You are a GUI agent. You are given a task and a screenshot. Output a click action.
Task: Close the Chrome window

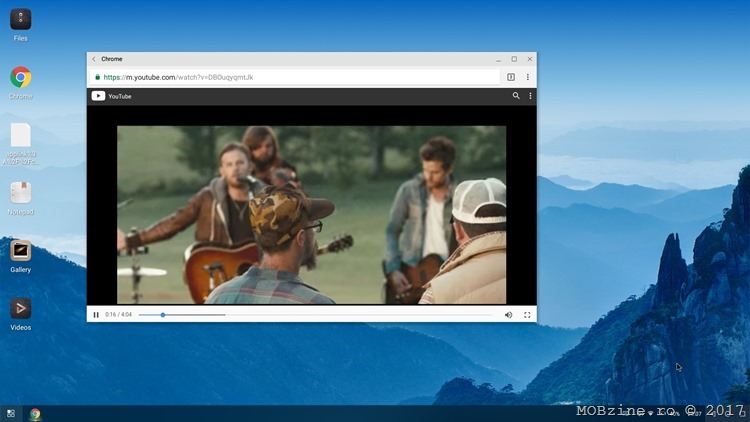[x=529, y=59]
